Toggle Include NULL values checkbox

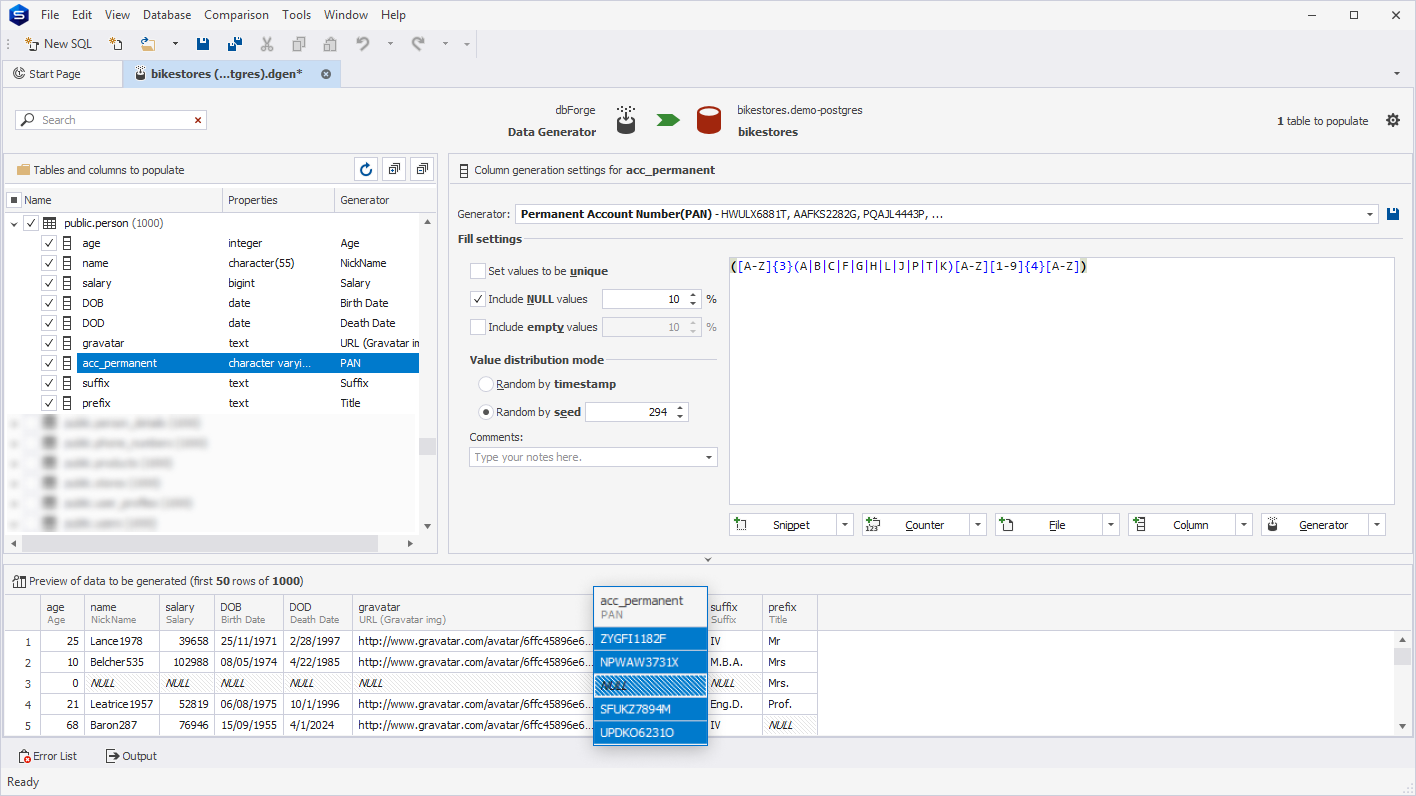478,299
